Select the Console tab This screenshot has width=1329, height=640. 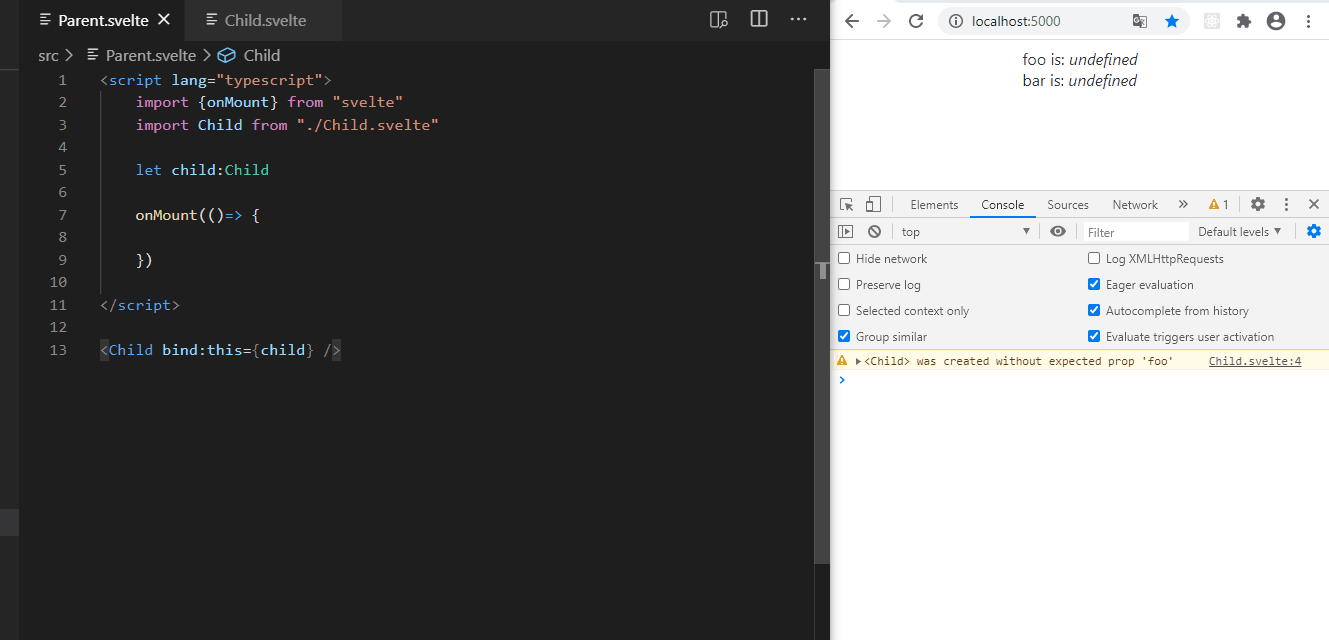(1002, 205)
